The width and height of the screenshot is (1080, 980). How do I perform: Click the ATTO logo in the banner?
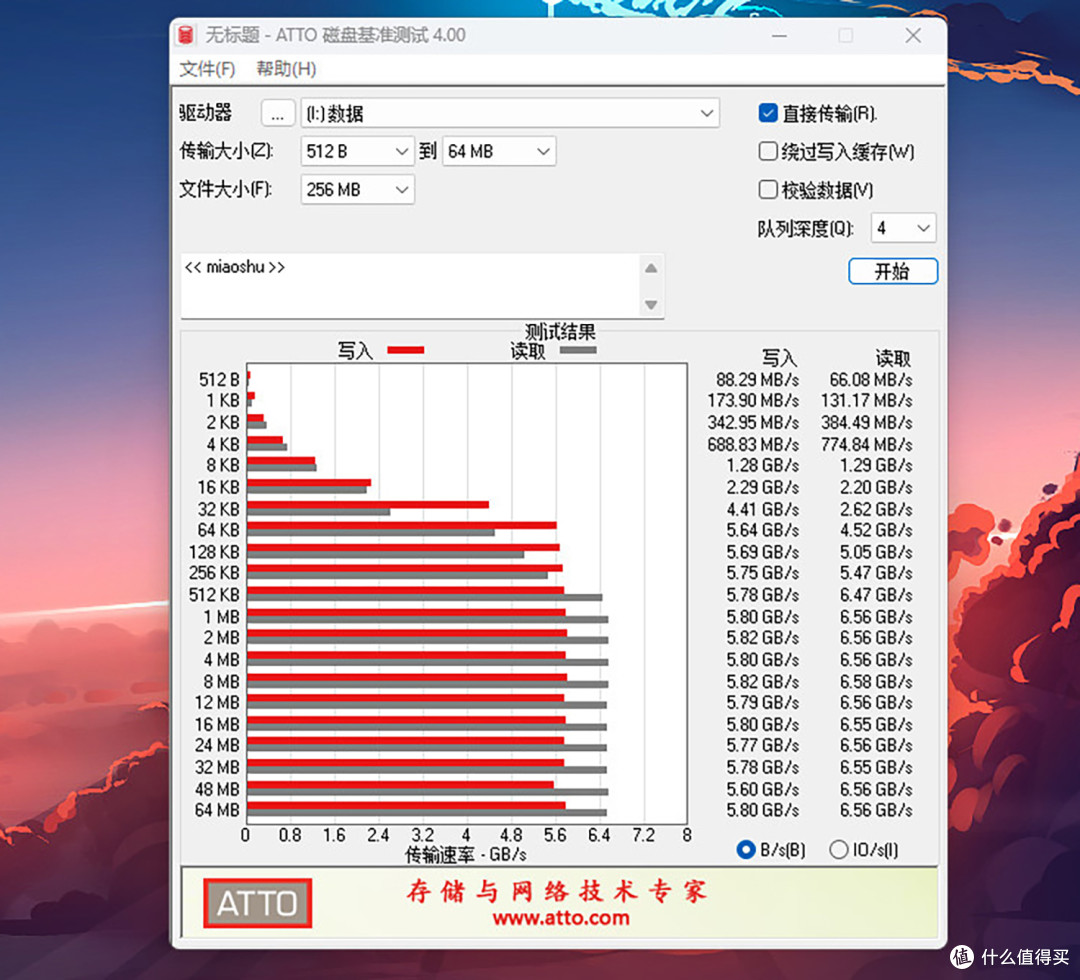click(258, 903)
